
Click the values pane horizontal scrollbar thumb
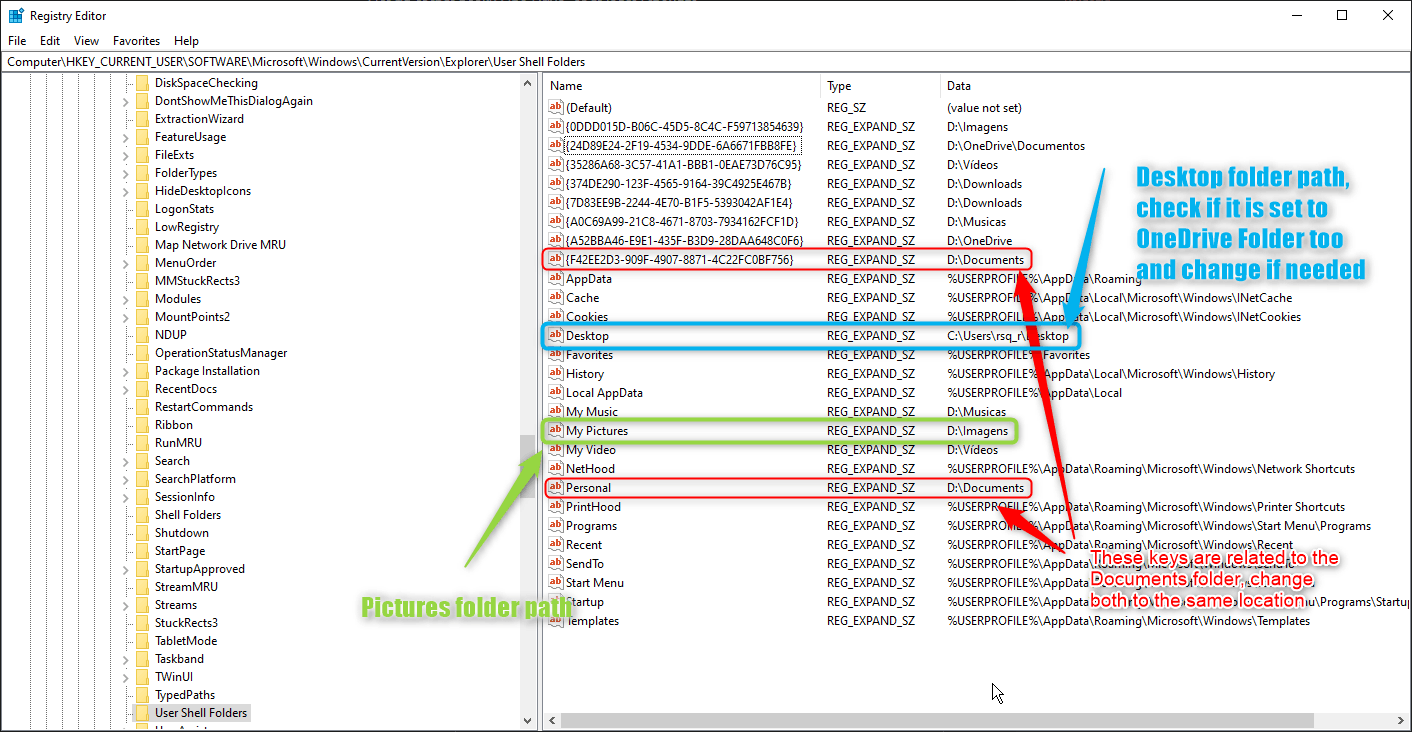(937, 720)
